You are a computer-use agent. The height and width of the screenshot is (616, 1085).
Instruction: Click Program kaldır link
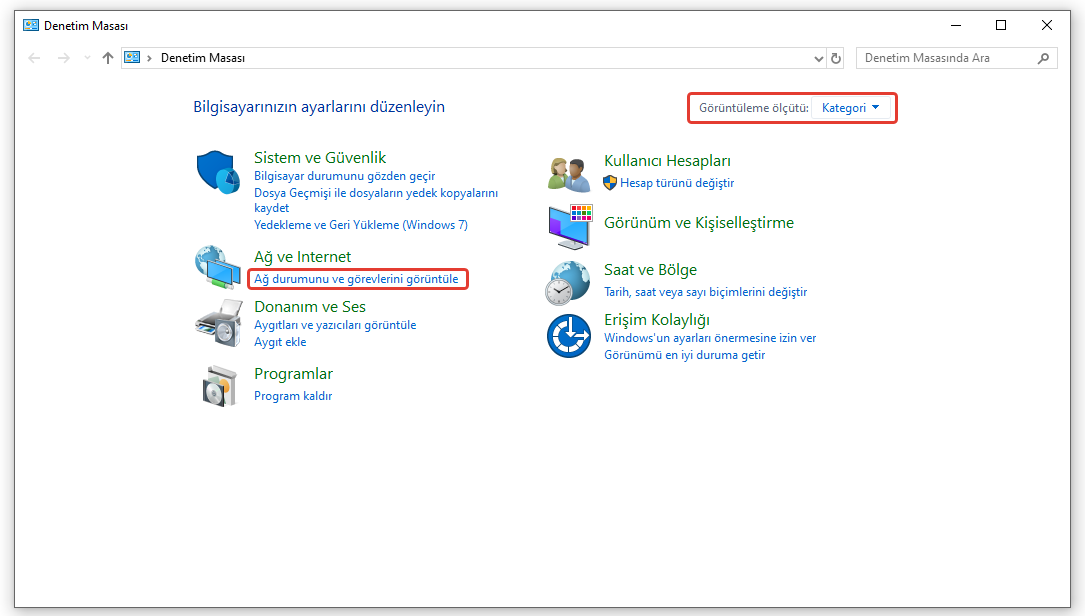pyautogui.click(x=293, y=396)
